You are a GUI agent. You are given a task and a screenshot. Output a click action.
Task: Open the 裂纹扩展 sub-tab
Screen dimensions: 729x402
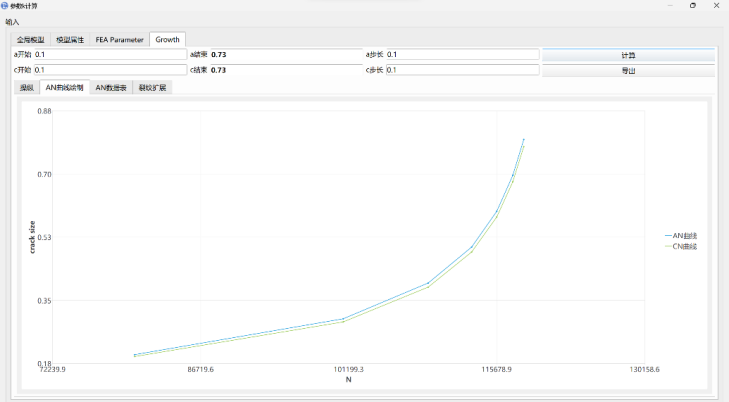coord(152,87)
